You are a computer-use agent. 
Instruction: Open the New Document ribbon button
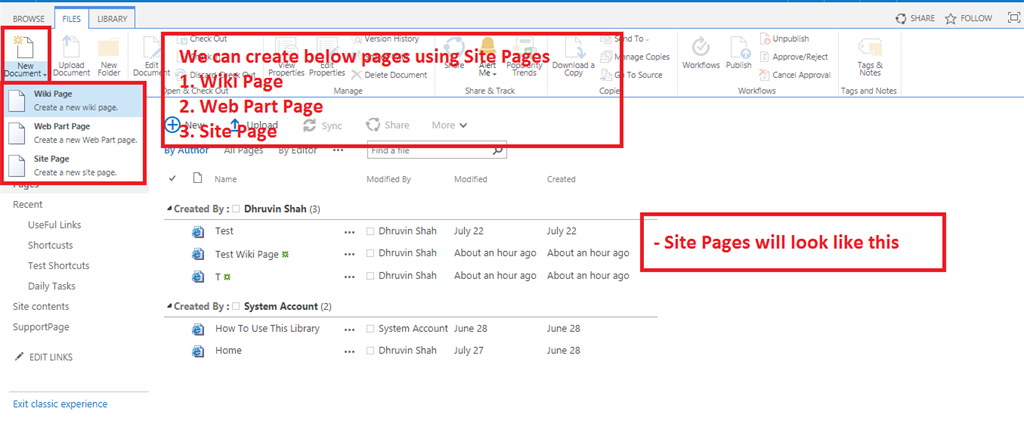(26, 55)
